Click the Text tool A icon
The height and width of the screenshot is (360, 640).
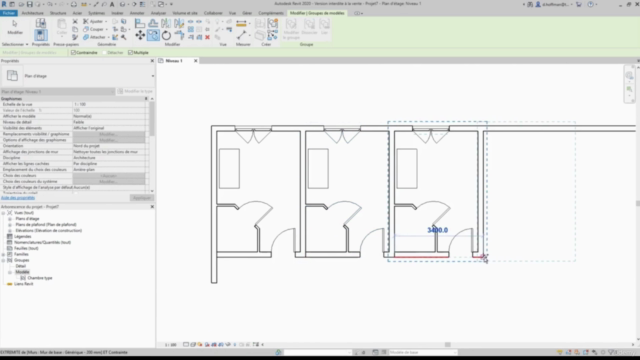pos(112,4)
